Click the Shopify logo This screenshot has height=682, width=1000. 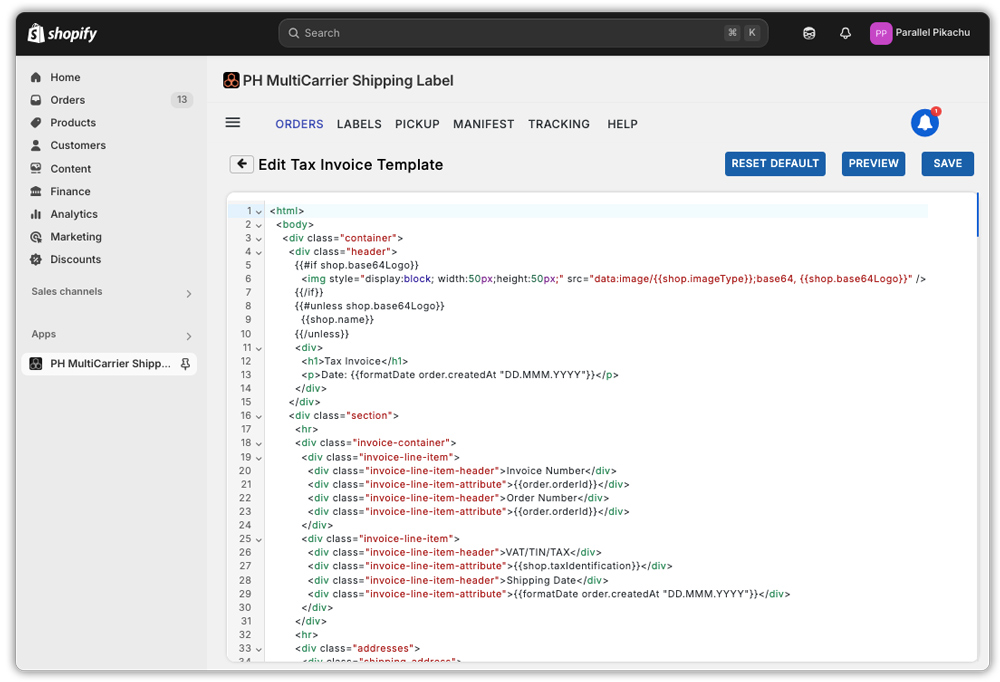coord(62,33)
